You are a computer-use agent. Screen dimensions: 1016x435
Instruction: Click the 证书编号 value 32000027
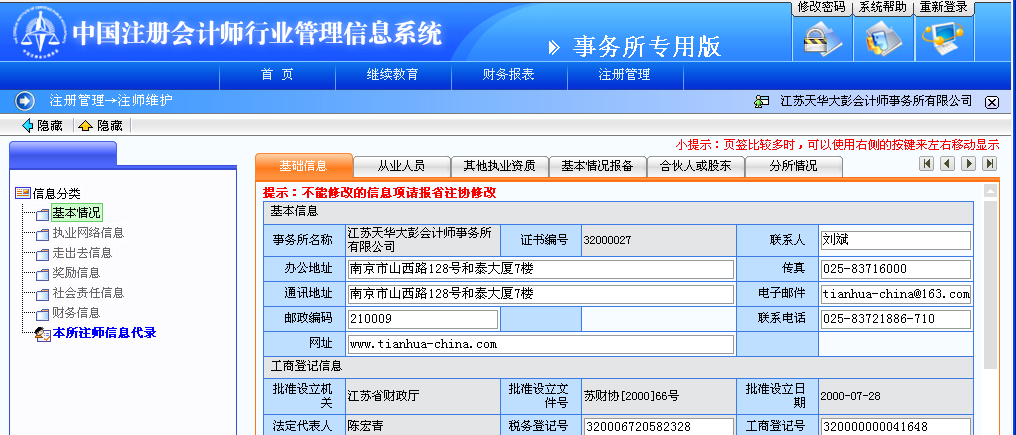(607, 241)
